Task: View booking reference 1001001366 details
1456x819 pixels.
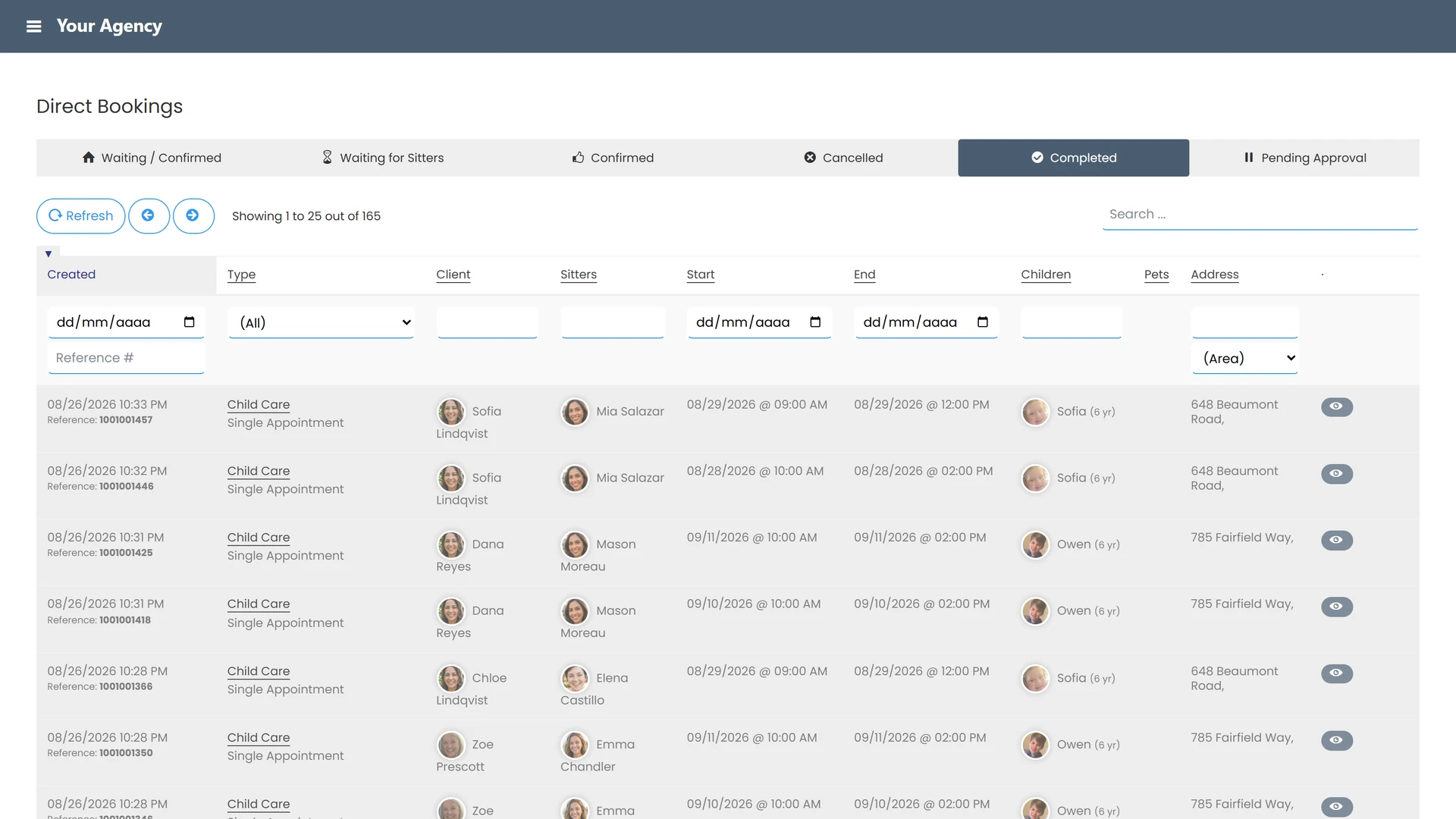Action: 1337,673
